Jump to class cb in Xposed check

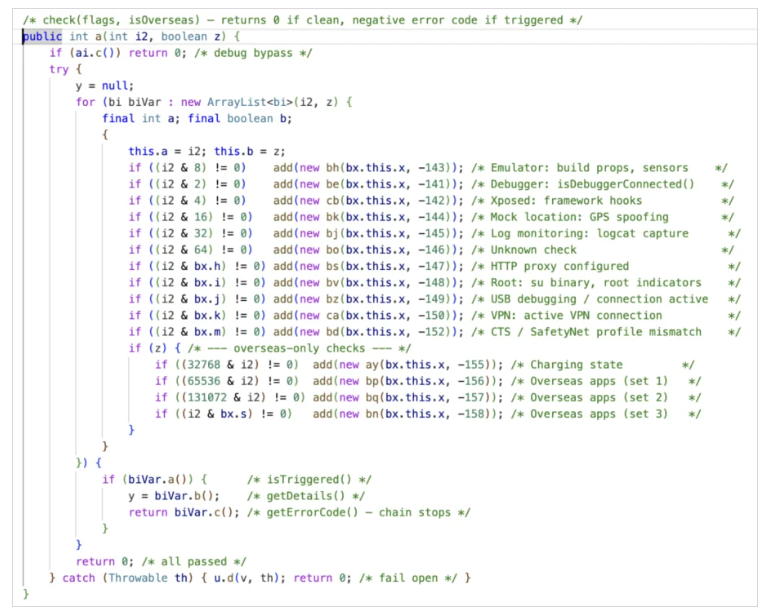tap(331, 200)
